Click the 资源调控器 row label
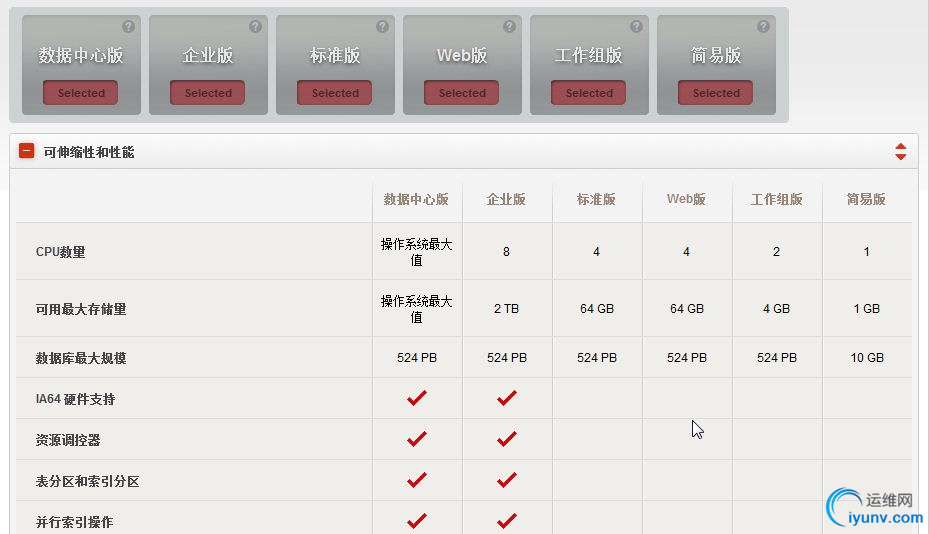The image size is (929, 534). click(68, 440)
